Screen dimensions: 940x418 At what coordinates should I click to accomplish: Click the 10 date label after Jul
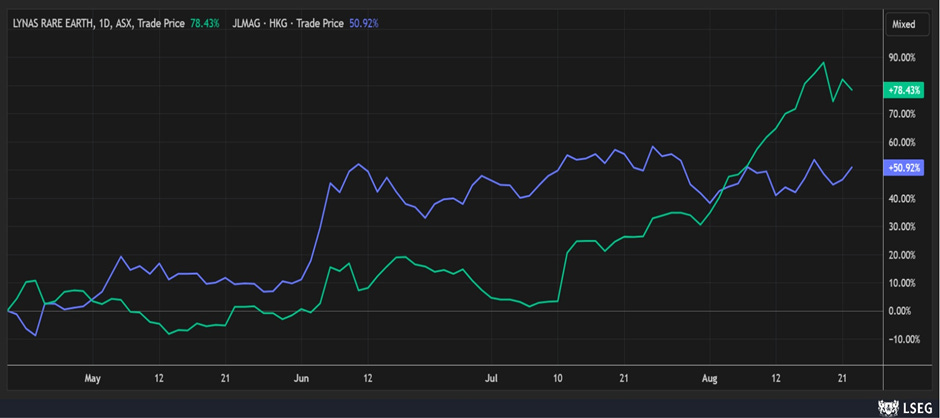(x=558, y=378)
